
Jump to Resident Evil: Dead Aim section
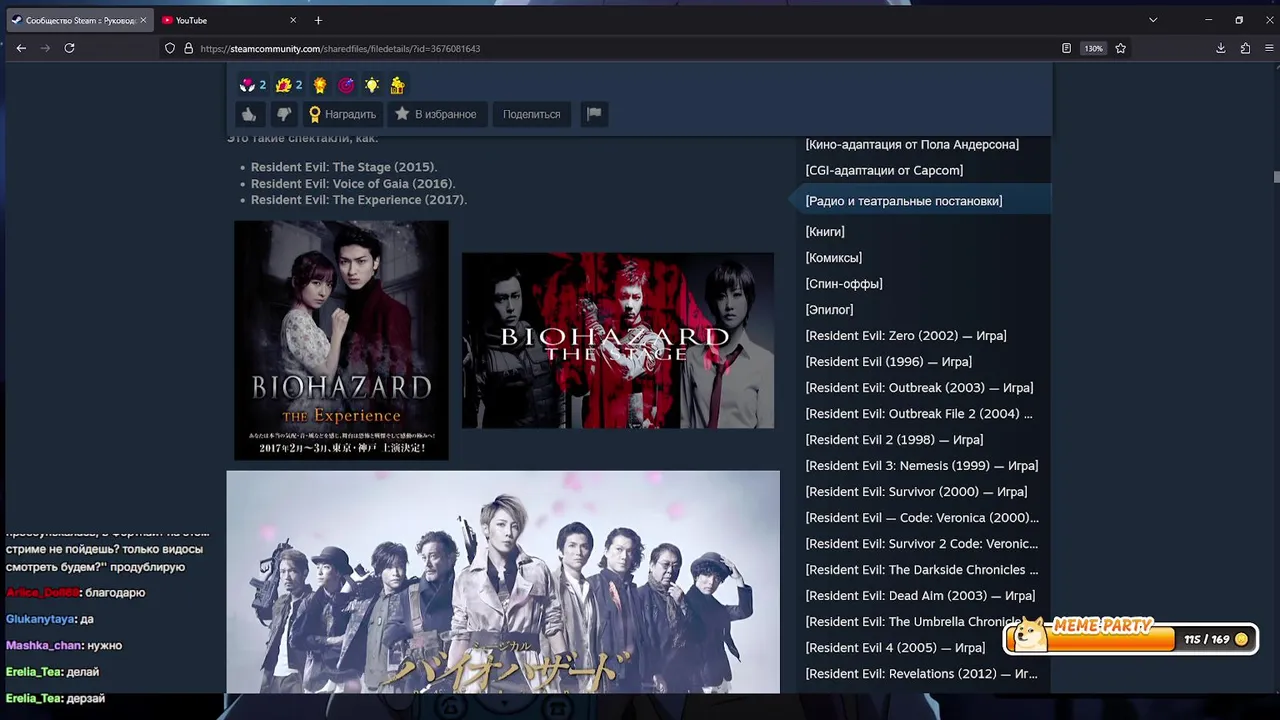pyautogui.click(x=920, y=595)
